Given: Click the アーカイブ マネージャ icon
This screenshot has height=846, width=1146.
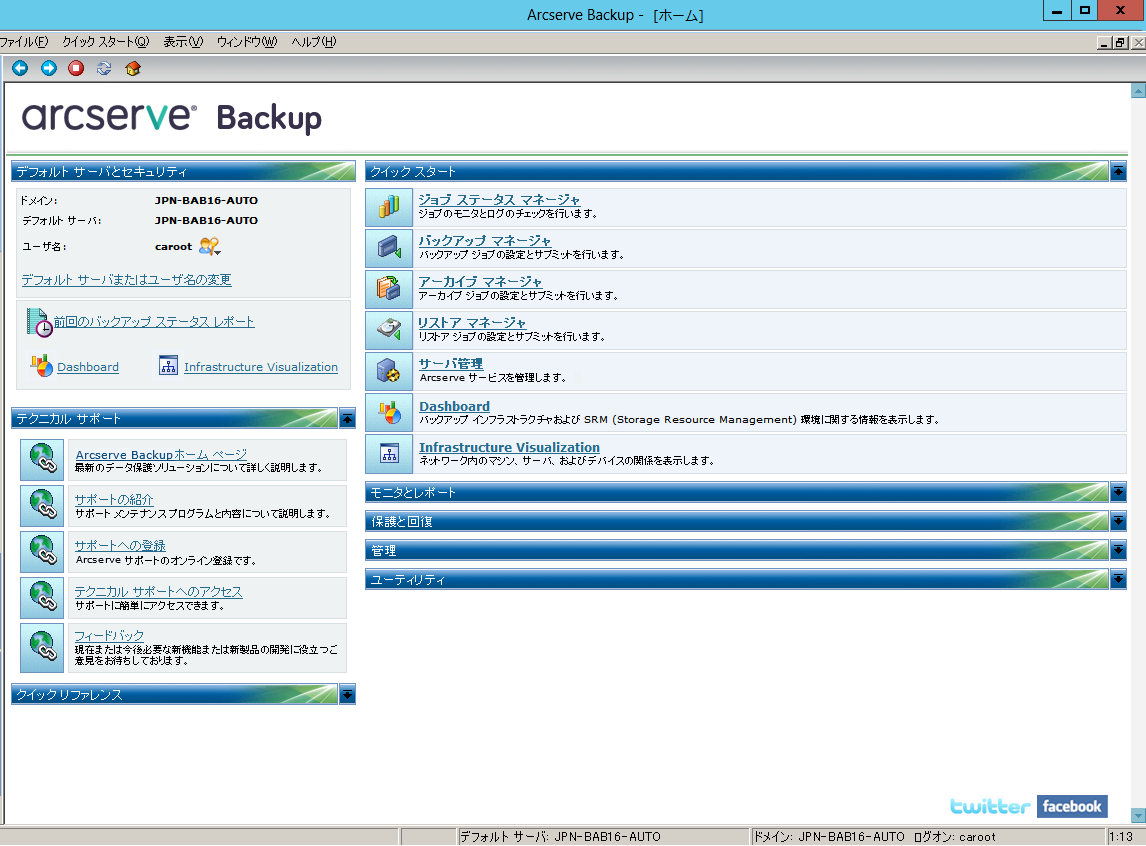Looking at the screenshot, I should click(x=389, y=289).
